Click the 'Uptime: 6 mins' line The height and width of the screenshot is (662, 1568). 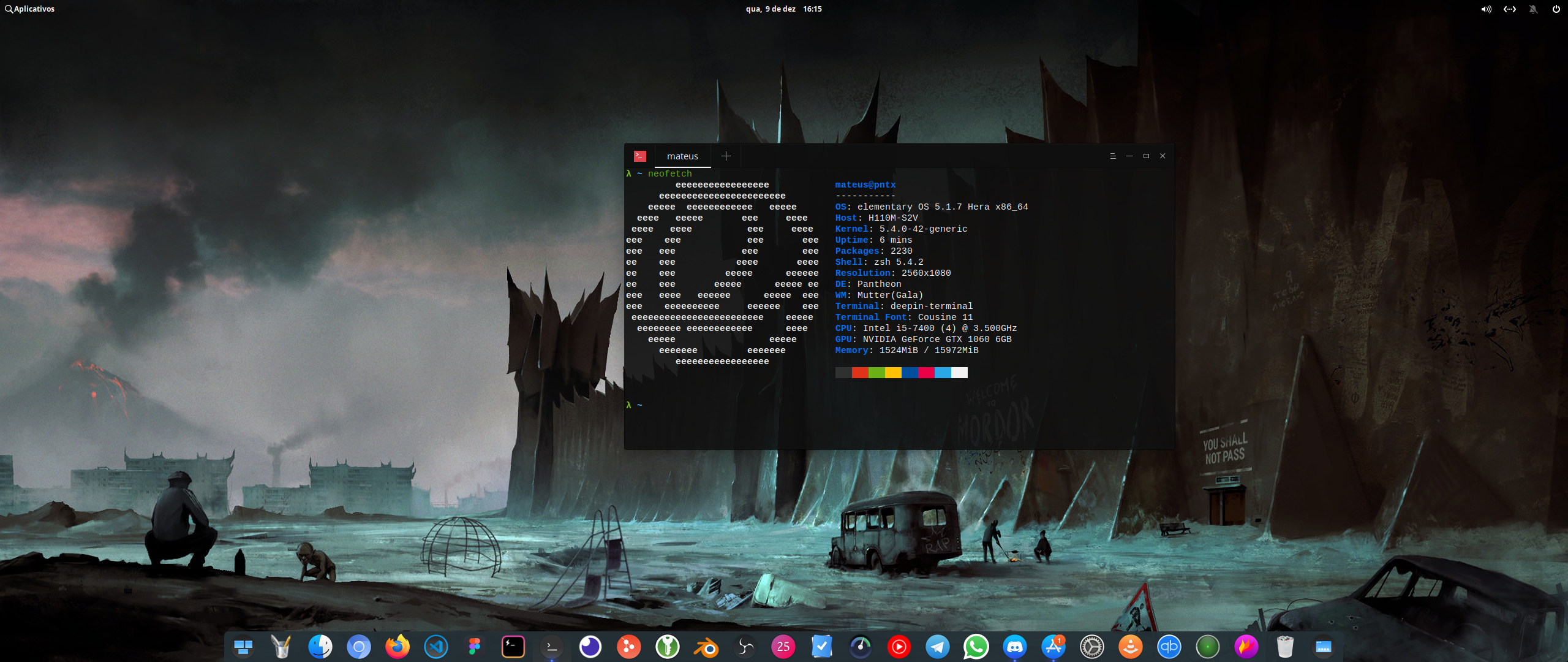(873, 240)
